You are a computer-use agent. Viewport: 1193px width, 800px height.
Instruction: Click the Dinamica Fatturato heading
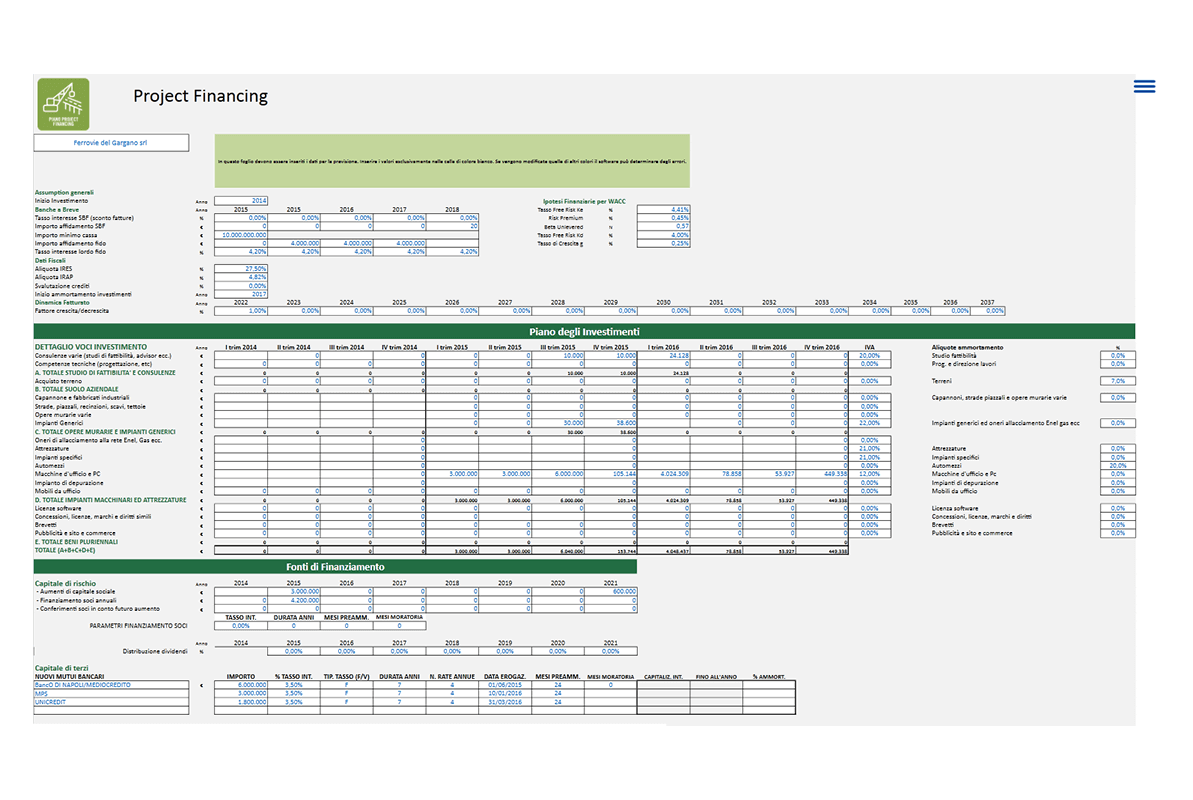point(62,302)
